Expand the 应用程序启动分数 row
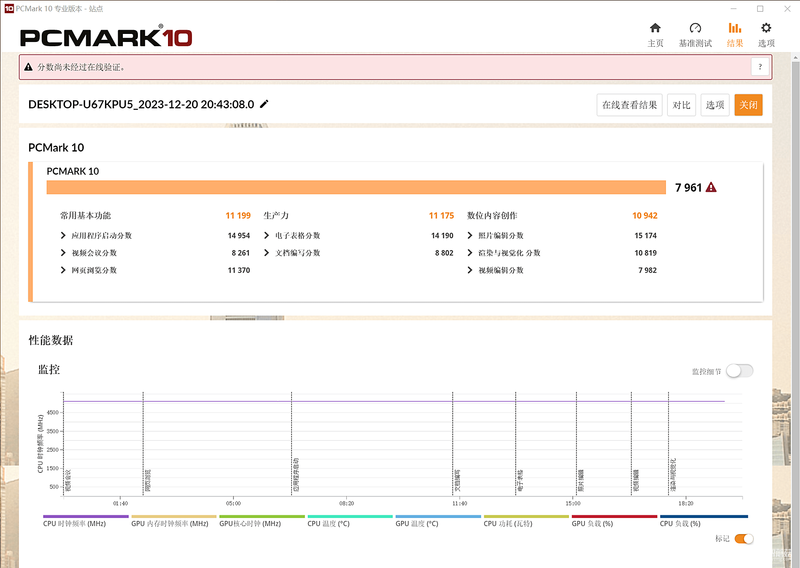The image size is (800, 568). point(63,235)
